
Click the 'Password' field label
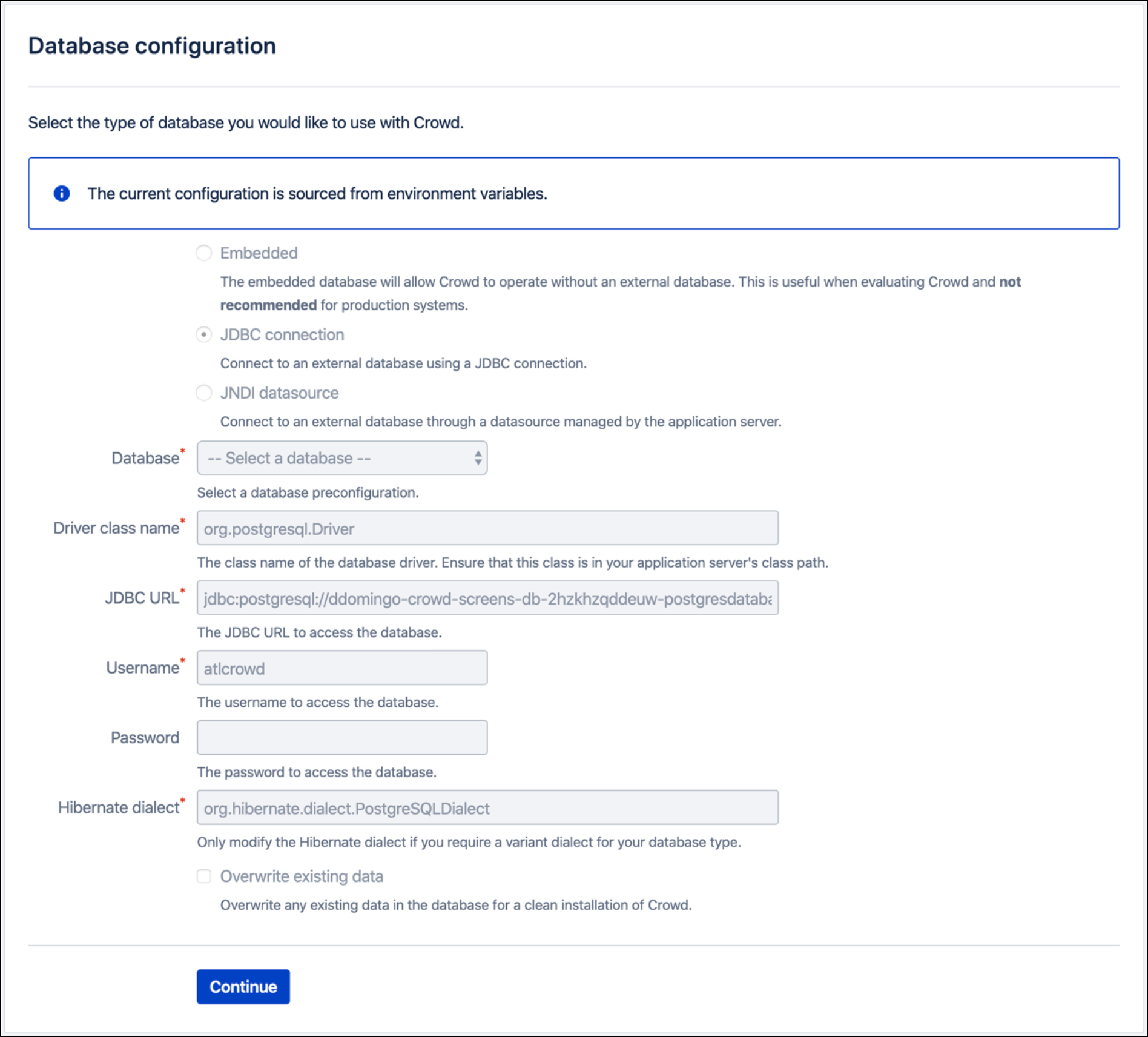(x=145, y=738)
